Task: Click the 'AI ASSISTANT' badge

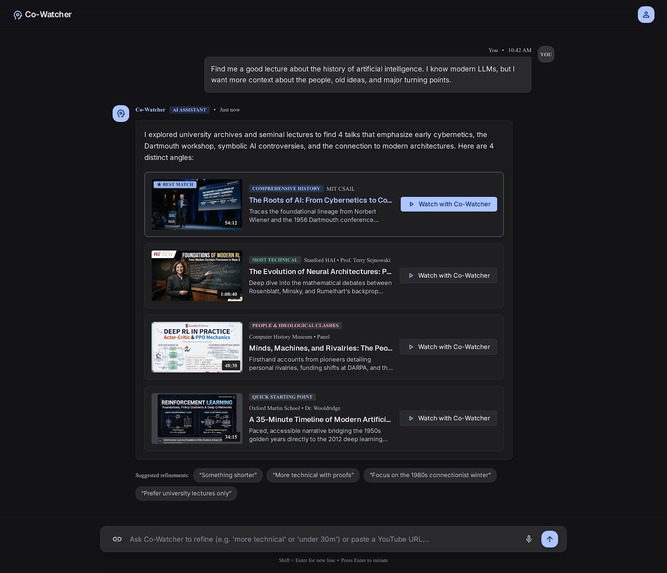Action: coord(189,110)
